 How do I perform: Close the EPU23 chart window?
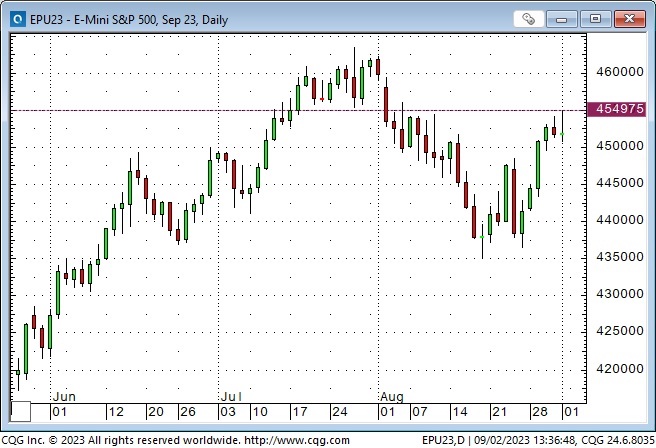[629, 19]
